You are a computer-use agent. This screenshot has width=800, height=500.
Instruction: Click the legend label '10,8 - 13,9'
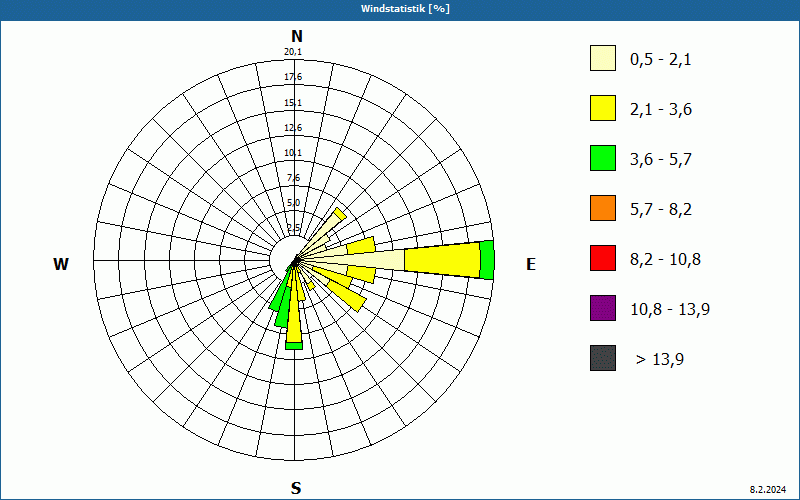[x=670, y=310]
